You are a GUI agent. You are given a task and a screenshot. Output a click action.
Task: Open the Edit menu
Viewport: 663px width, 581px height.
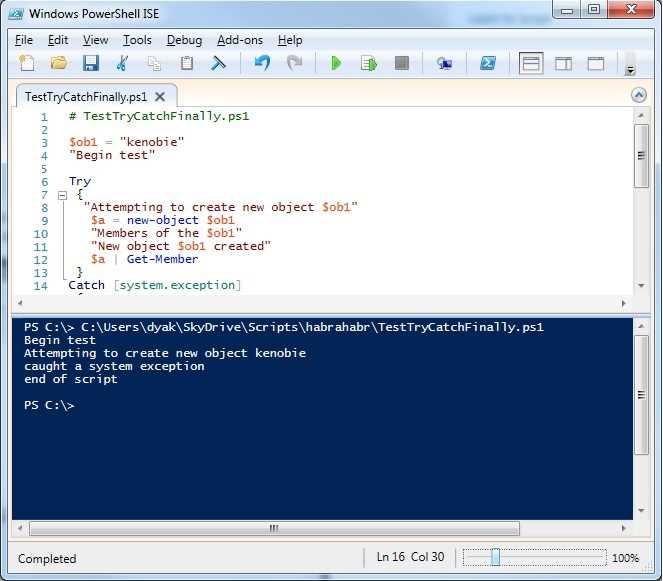coord(58,40)
